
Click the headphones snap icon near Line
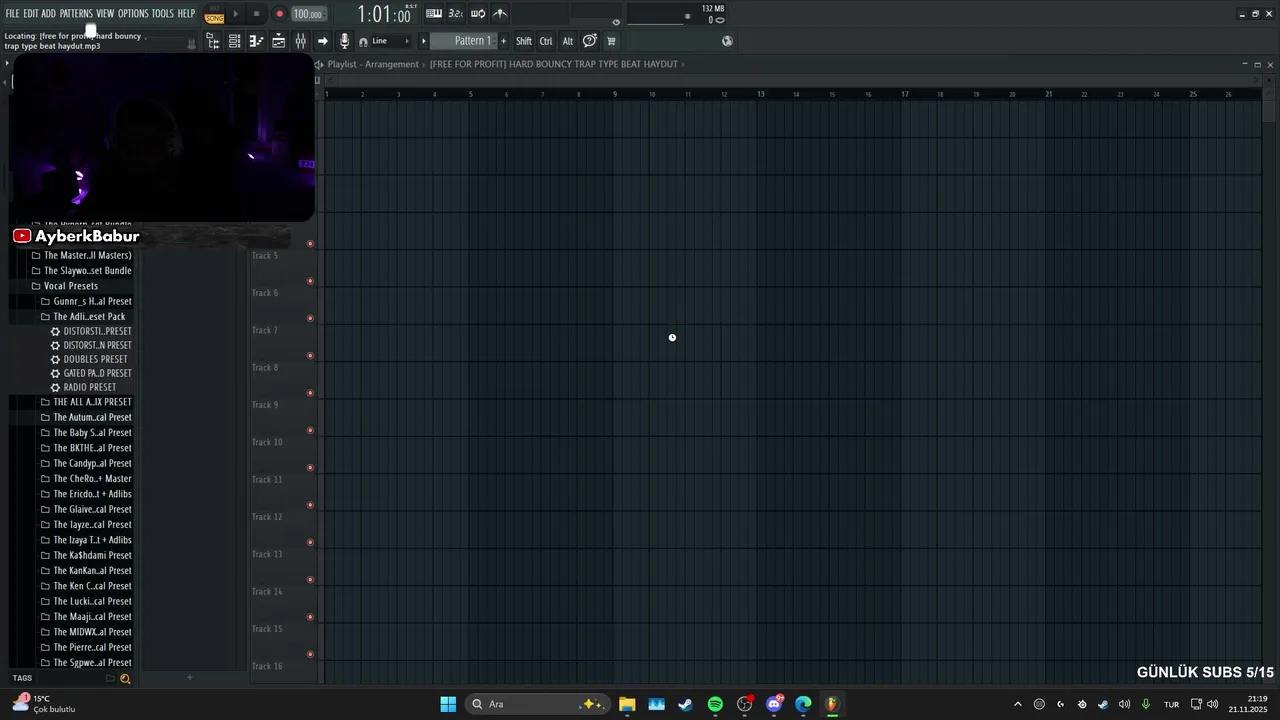tap(363, 42)
